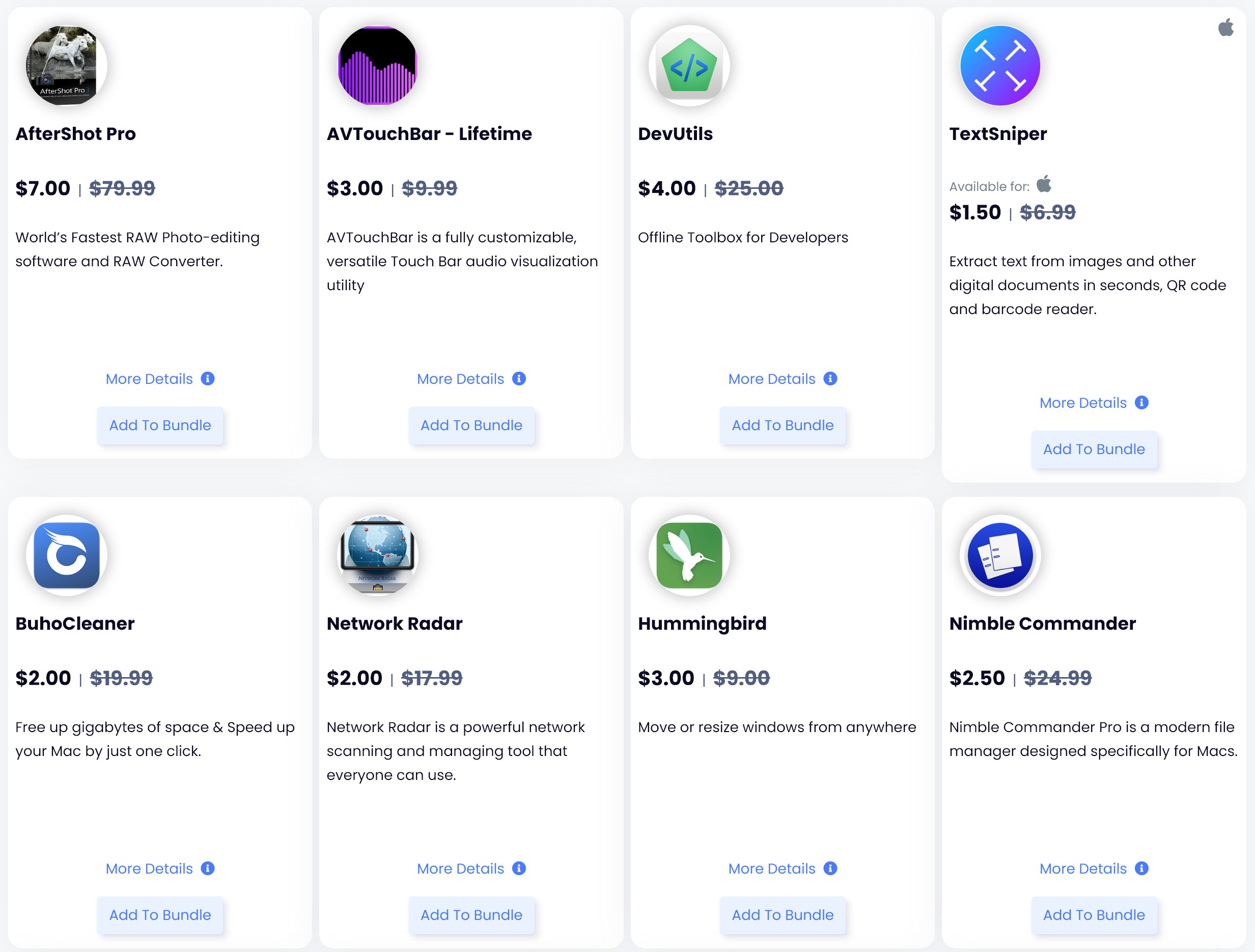The height and width of the screenshot is (952, 1255).
Task: Click the Nimble Commander app icon
Action: tap(1000, 555)
